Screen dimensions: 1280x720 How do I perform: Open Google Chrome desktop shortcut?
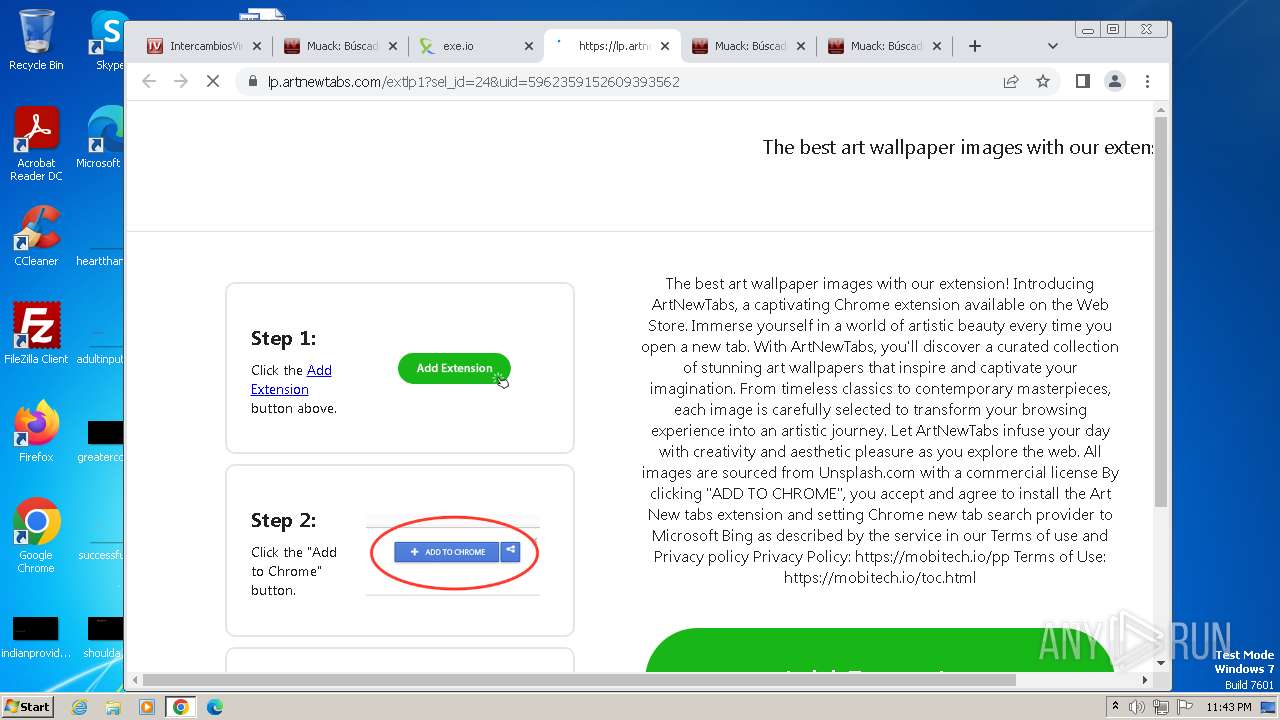36,536
